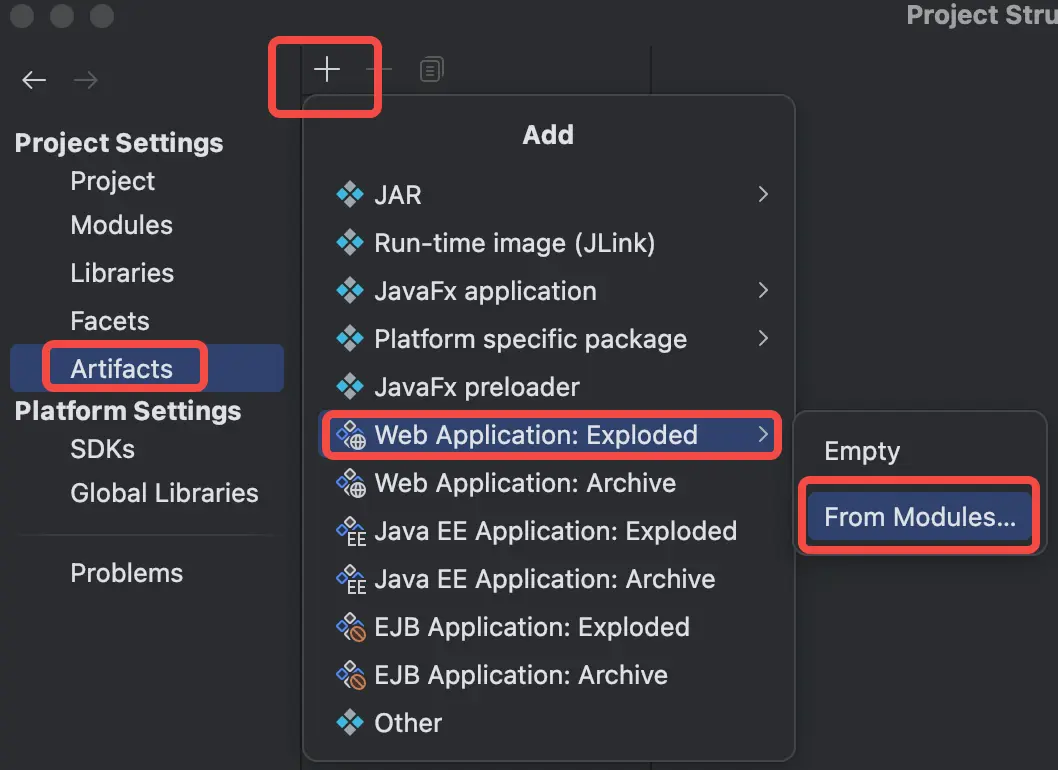Open the Modules settings page
This screenshot has width=1058, height=770.
[x=121, y=225]
